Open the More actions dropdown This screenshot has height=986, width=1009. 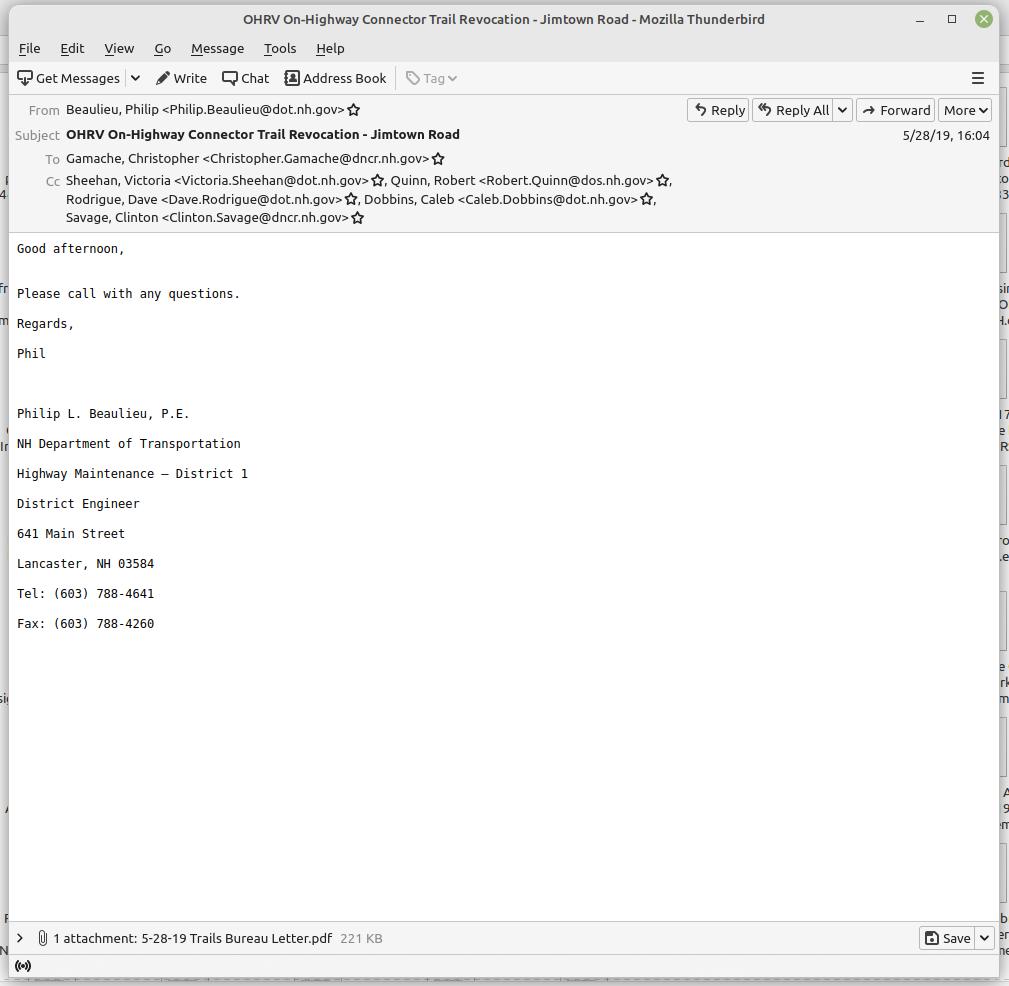(x=964, y=110)
